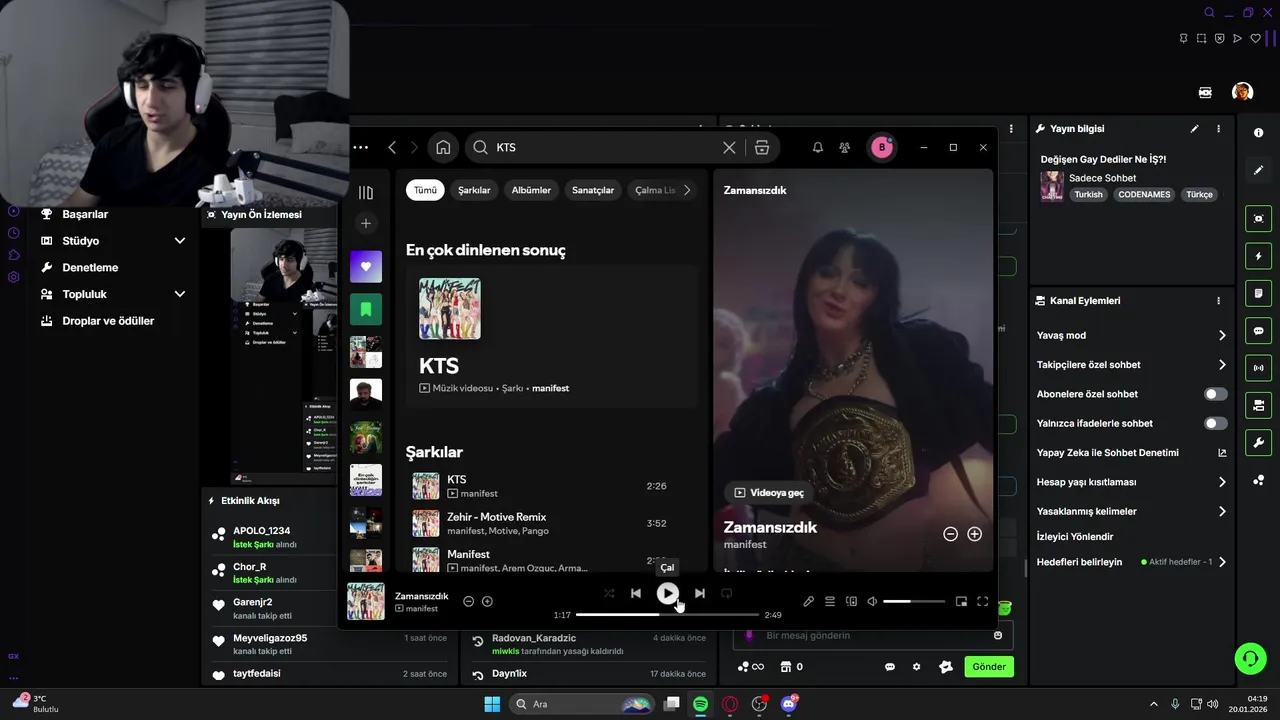Open Spotify three-dot app menu

click(x=361, y=147)
